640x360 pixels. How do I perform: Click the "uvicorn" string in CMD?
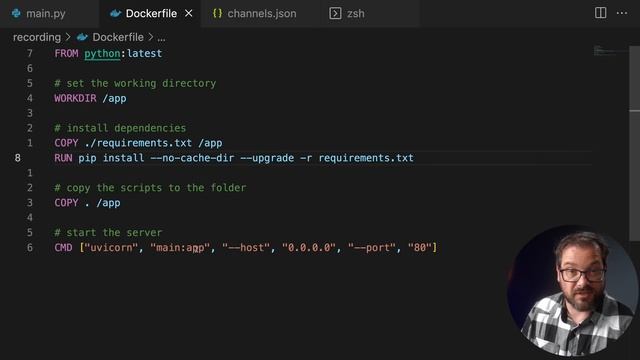(x=111, y=248)
